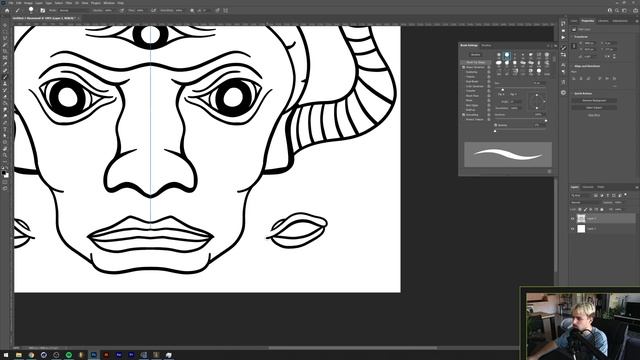Switch to the Channels tab
This screenshot has height=360, width=640.
click(588, 187)
